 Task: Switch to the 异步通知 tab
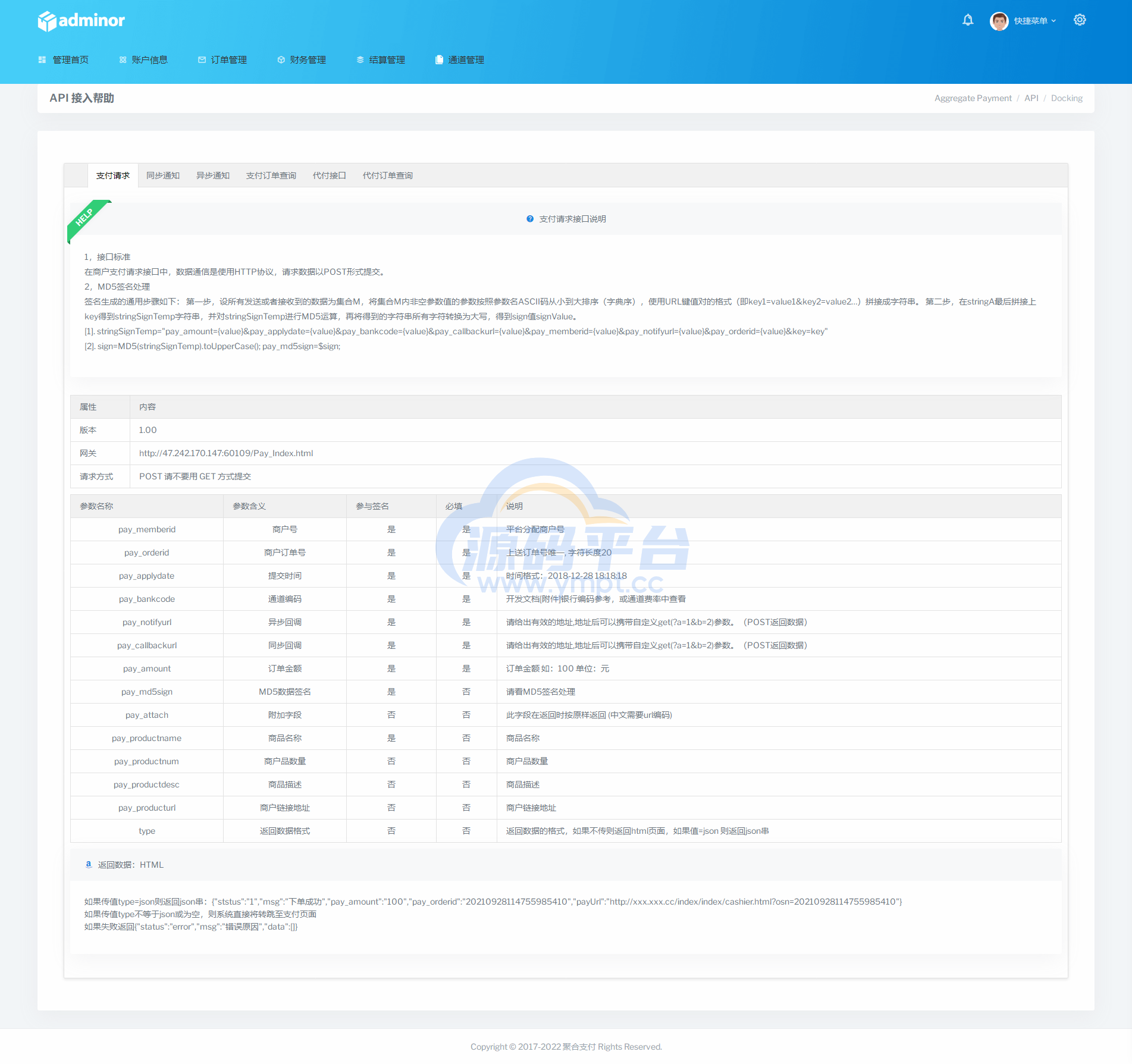point(213,175)
